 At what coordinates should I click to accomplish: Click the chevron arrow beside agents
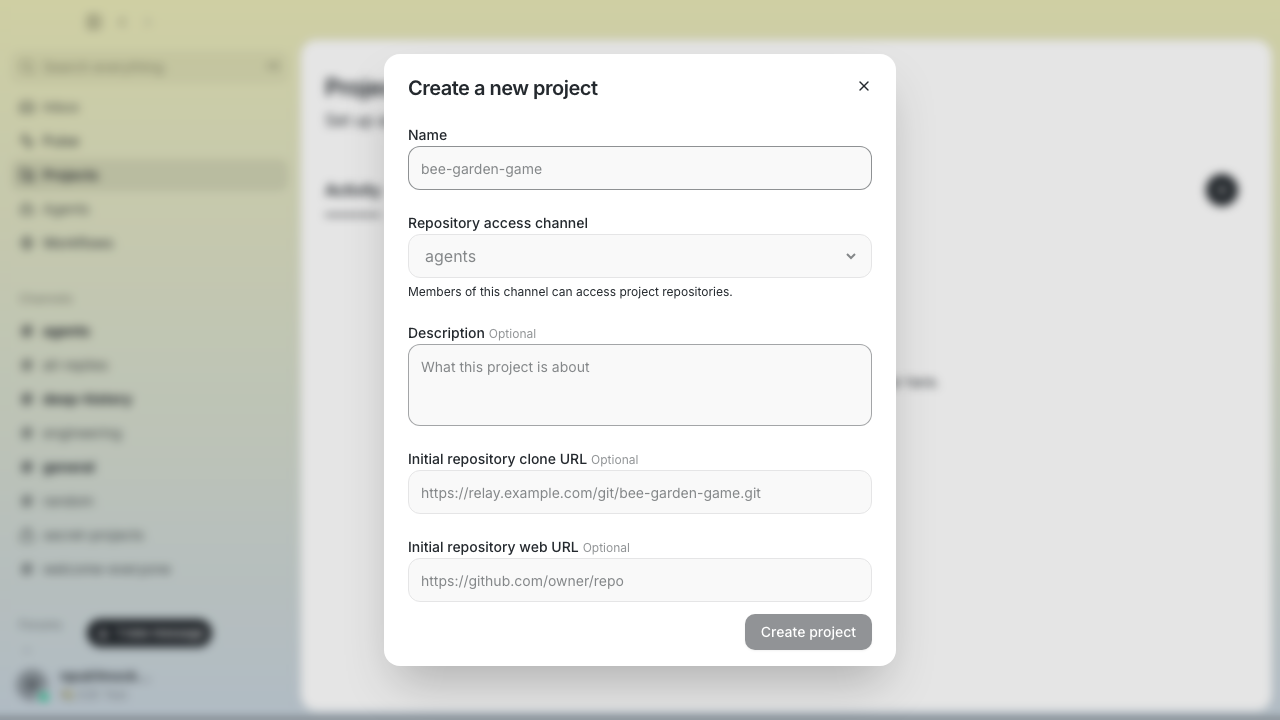[x=851, y=256]
